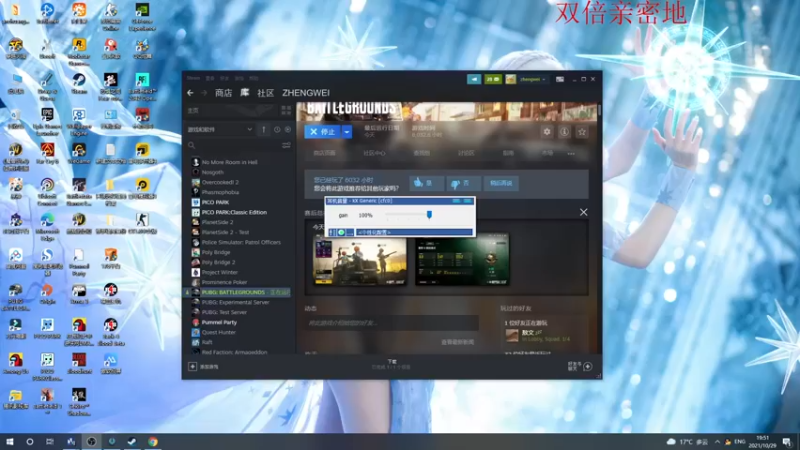Open the second green screenshot thumbnail
Image resolution: width=800 pixels, height=450 pixels.
(462, 260)
